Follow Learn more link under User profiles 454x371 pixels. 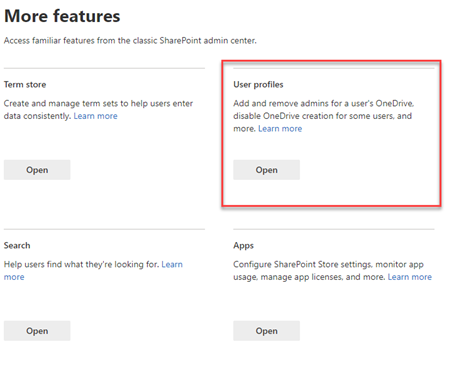pos(280,129)
